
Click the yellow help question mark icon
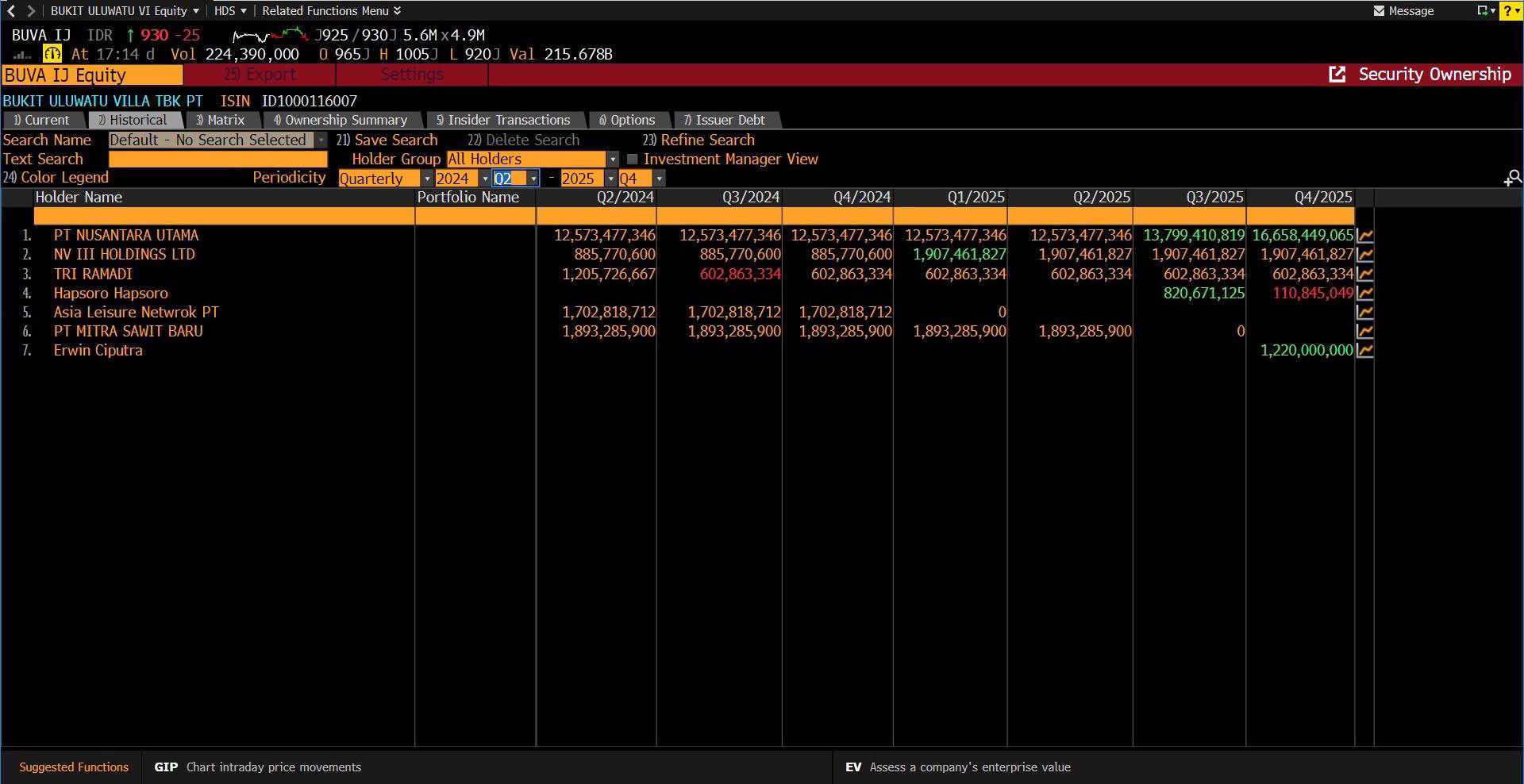pyautogui.click(x=1511, y=11)
